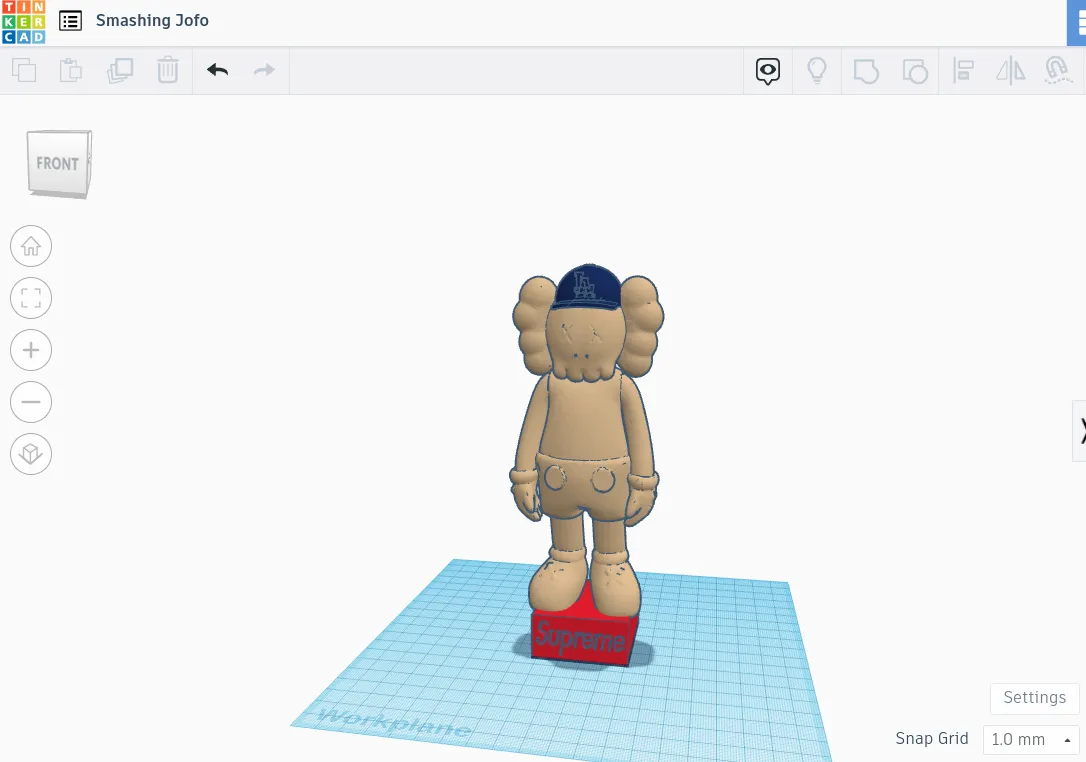Fit all in view button
Image resolution: width=1086 pixels, height=762 pixels.
(31, 298)
